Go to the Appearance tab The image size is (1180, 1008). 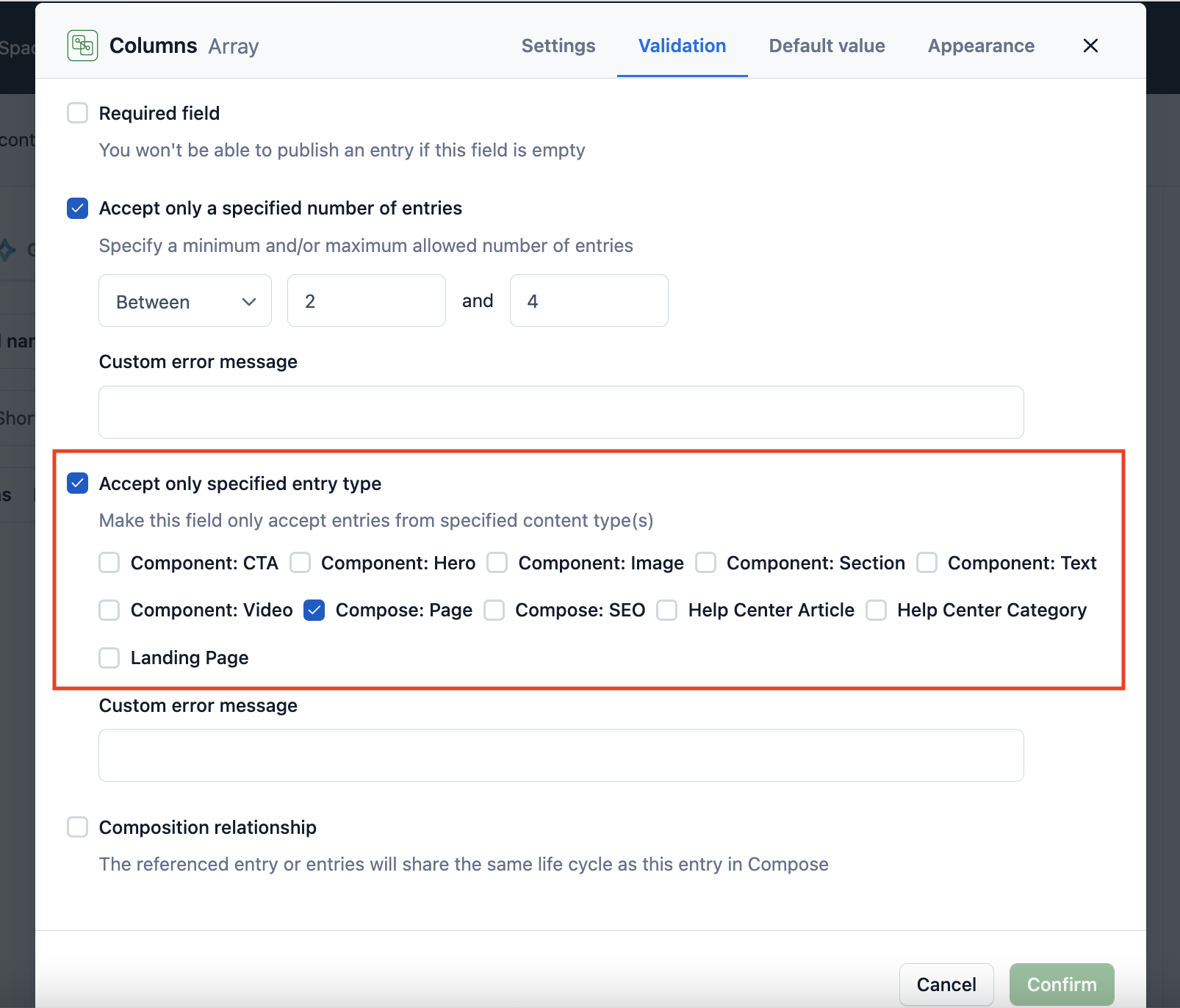click(x=980, y=46)
